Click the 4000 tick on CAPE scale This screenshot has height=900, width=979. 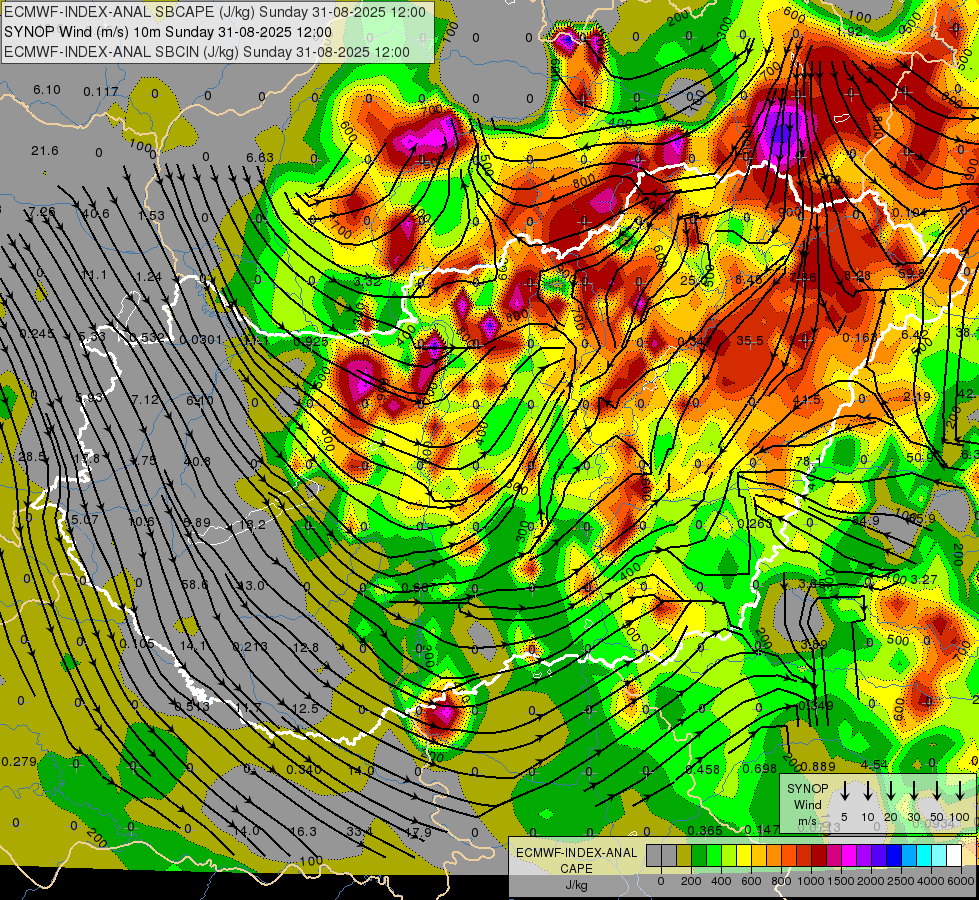pyautogui.click(x=931, y=881)
